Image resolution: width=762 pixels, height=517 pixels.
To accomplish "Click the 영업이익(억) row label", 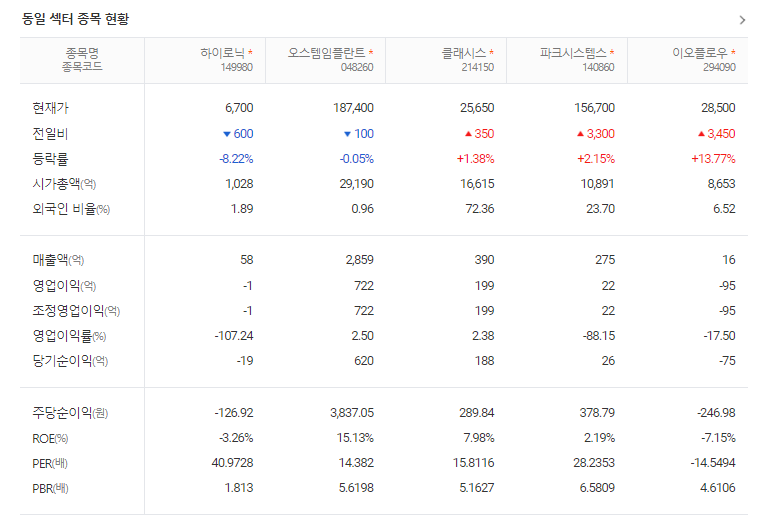I will point(64,285).
